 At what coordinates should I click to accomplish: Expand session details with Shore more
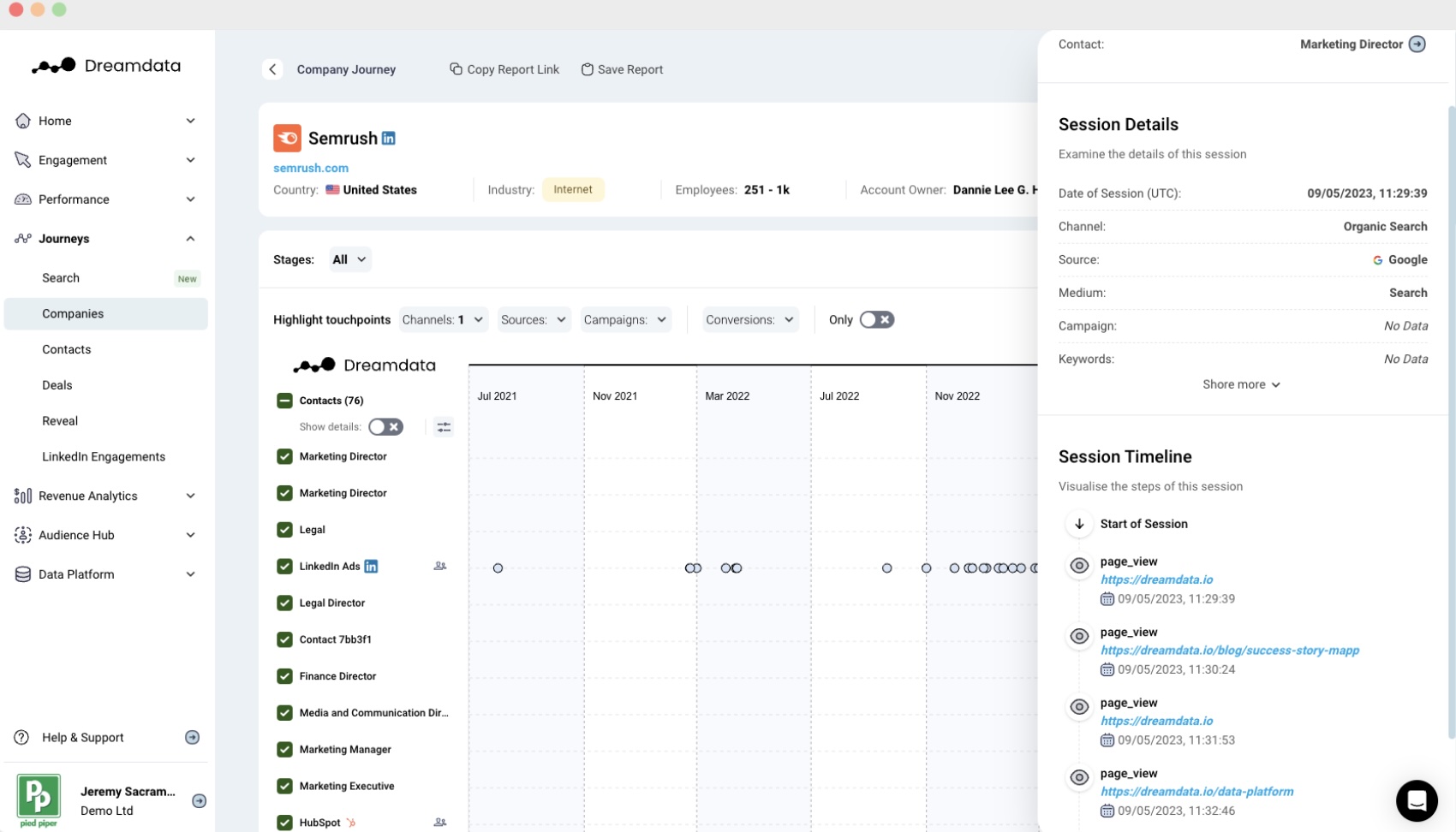[1242, 384]
